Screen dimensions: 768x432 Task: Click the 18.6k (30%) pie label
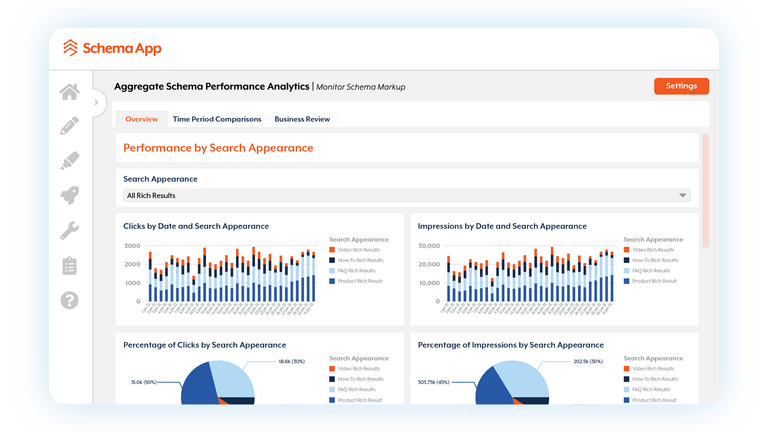291,361
